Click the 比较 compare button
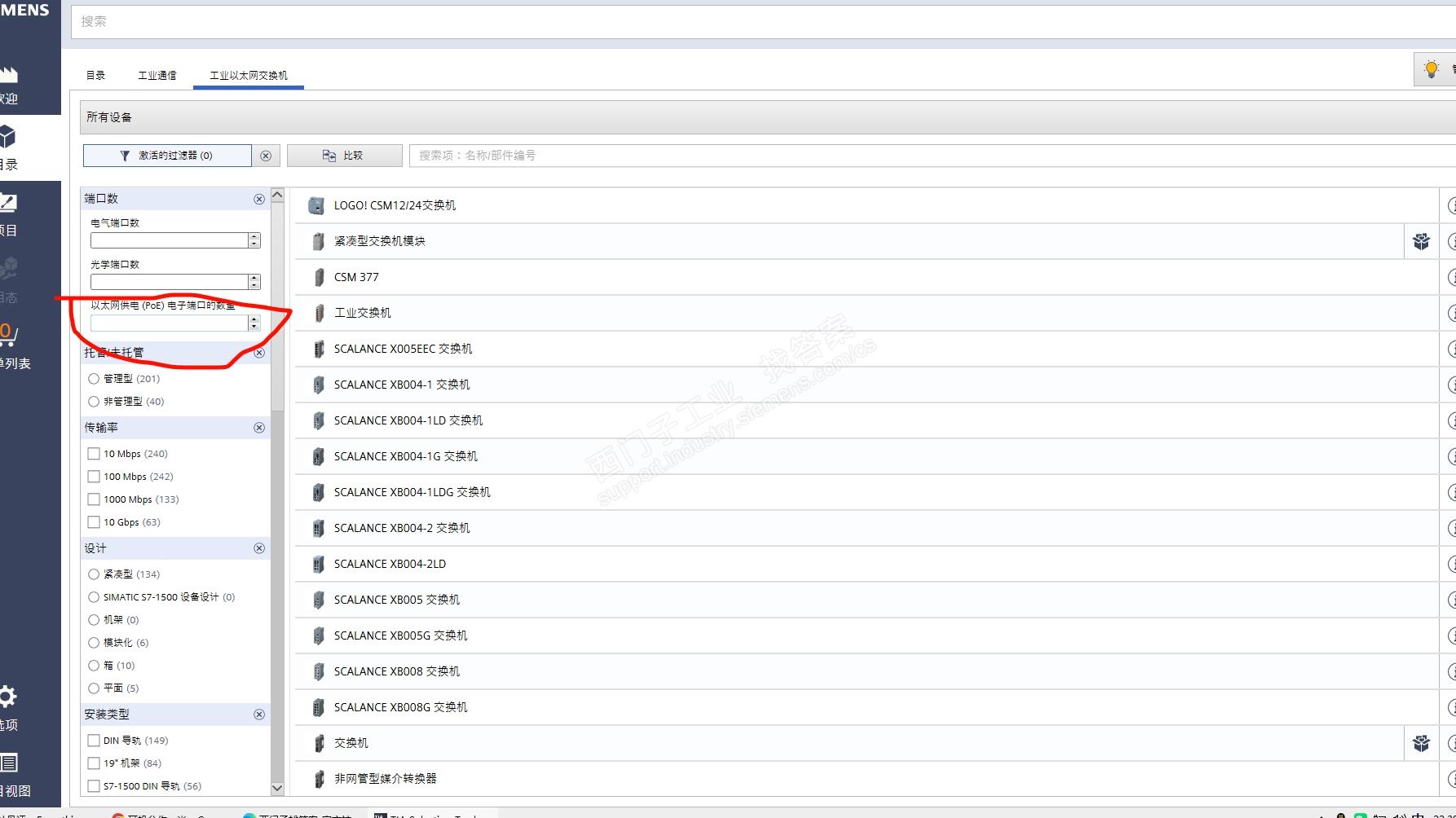Screen dimensions: 1456x818 (344, 156)
